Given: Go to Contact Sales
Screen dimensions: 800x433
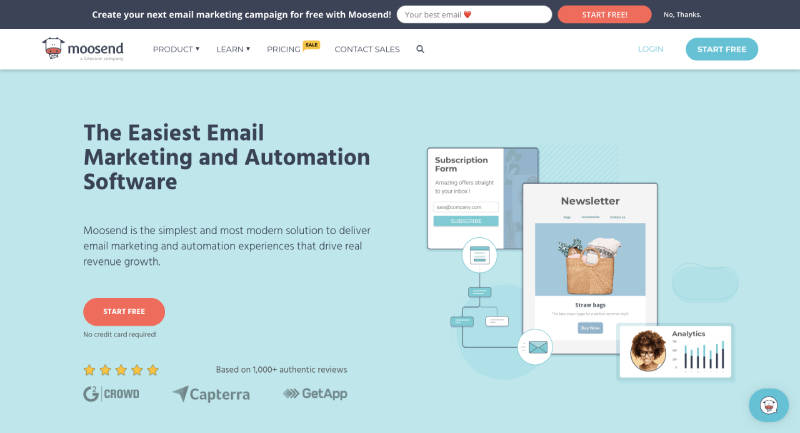Looking at the screenshot, I should pos(367,49).
